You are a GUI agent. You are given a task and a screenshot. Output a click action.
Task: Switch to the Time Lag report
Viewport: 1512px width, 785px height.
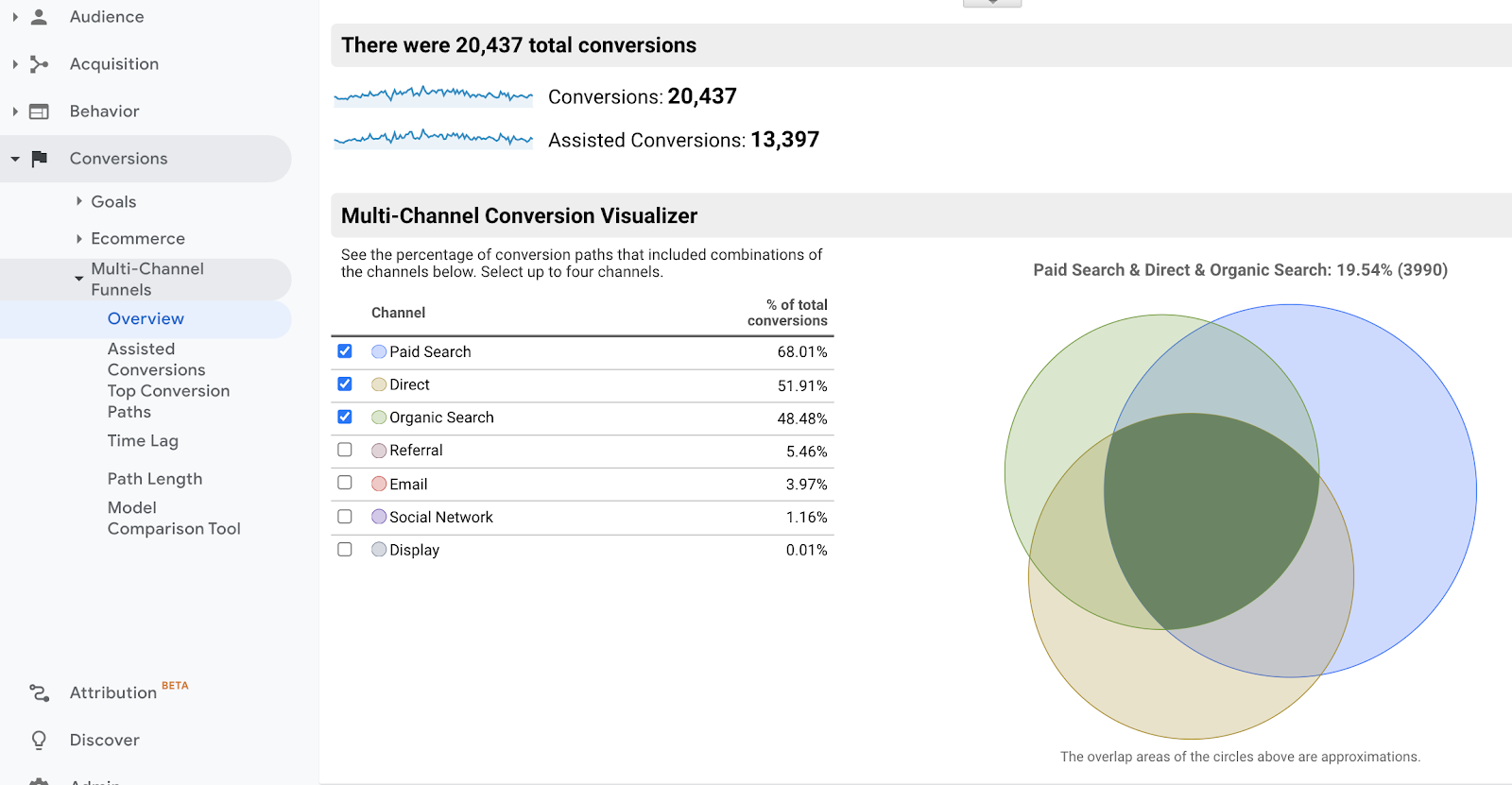click(x=142, y=440)
